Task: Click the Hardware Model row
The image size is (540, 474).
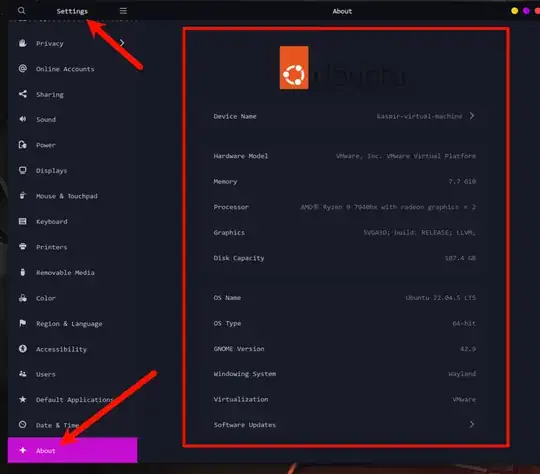Action: pos(344,156)
